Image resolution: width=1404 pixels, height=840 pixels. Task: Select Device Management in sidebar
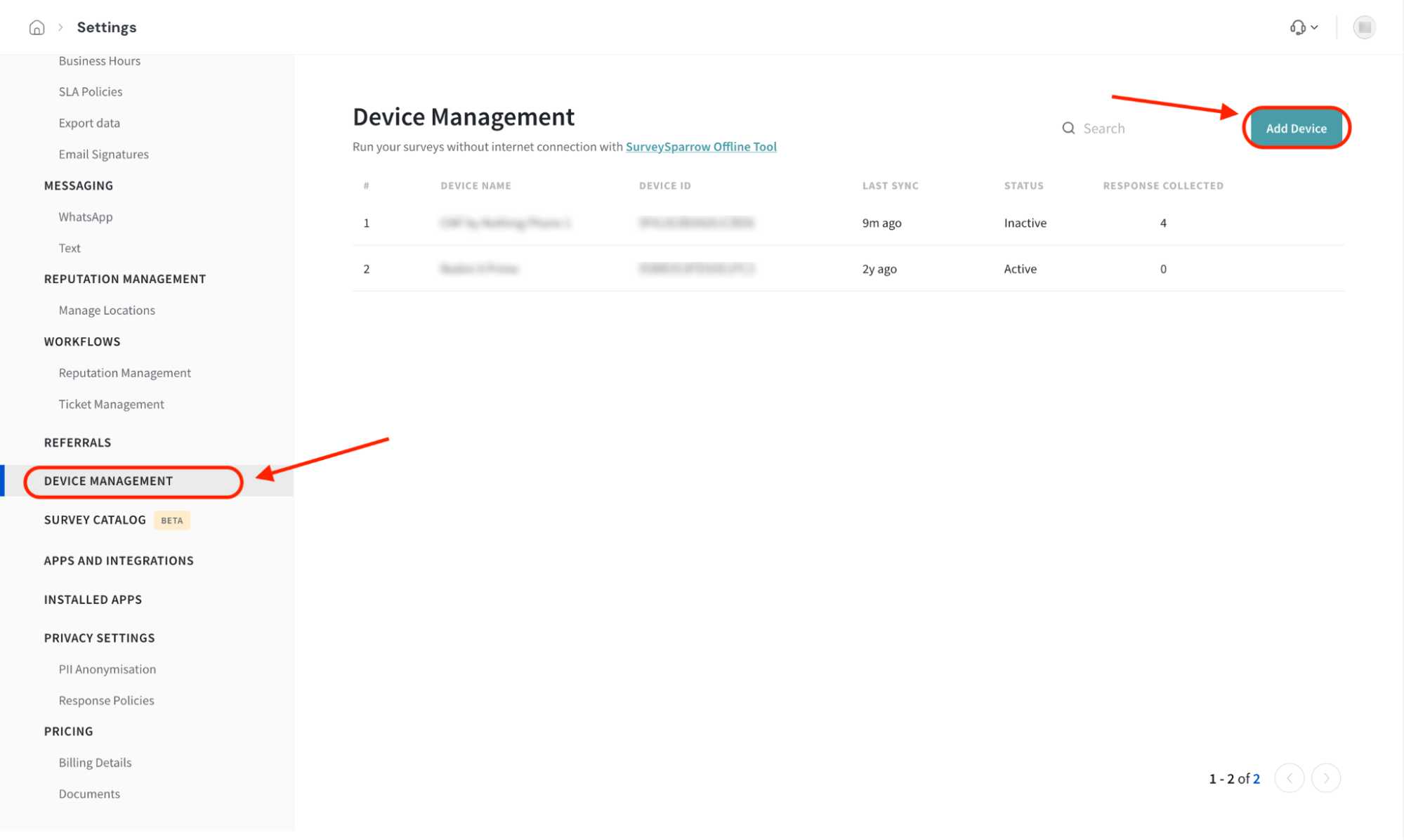108,481
